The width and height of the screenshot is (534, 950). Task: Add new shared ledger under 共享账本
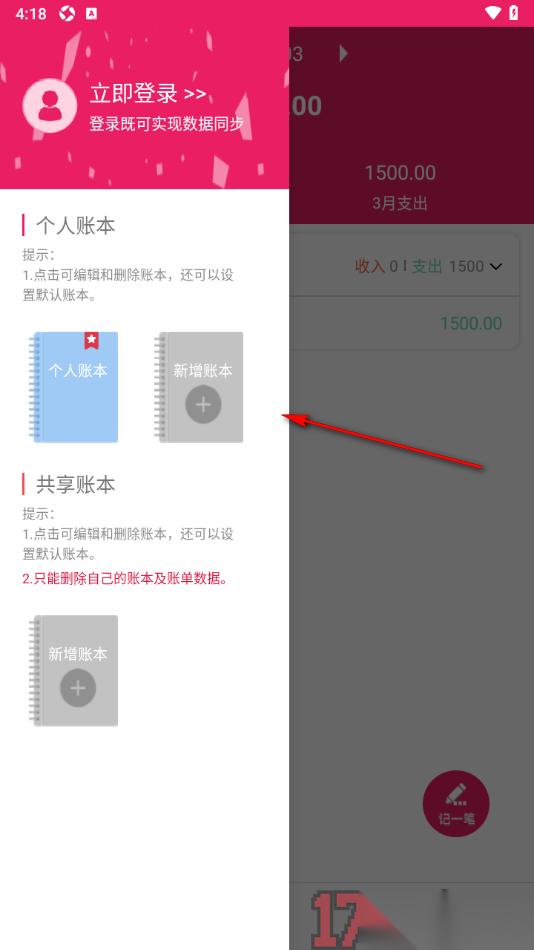coord(74,670)
